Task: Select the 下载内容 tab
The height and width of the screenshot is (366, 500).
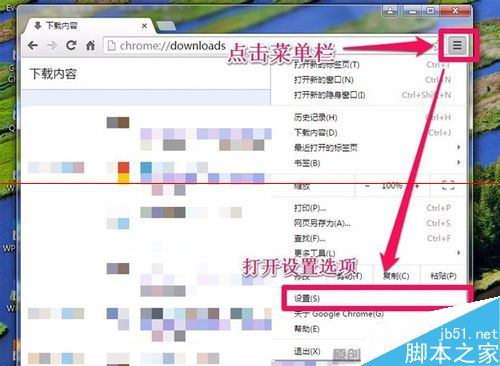Action: [89, 26]
